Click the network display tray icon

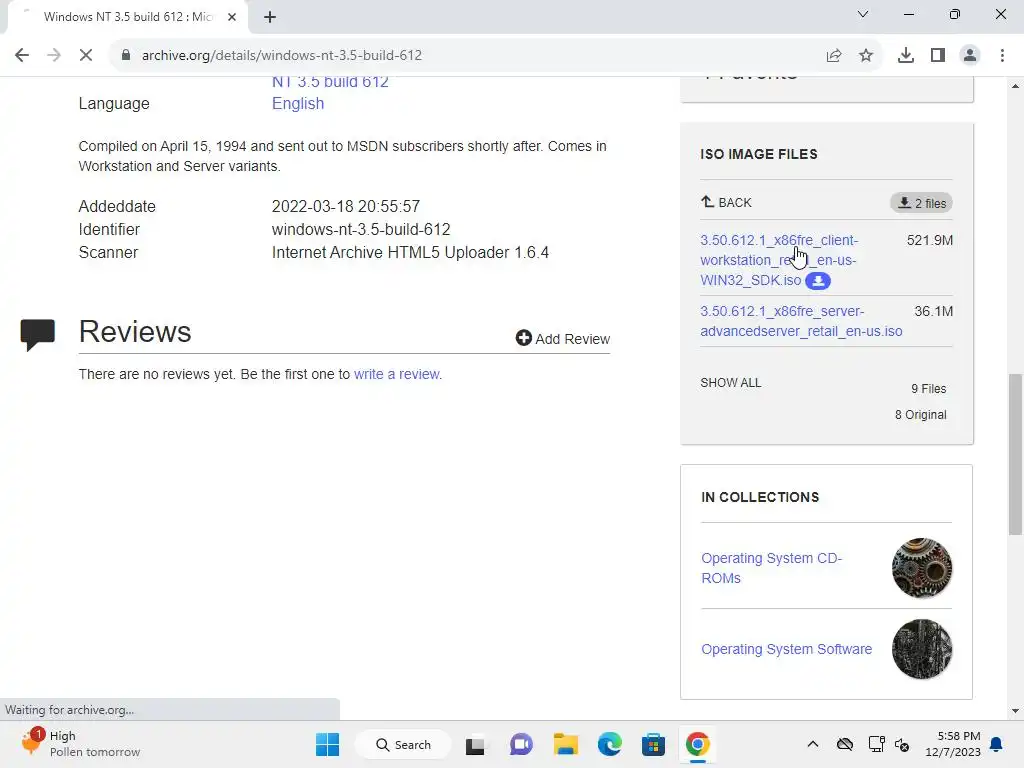point(876,744)
